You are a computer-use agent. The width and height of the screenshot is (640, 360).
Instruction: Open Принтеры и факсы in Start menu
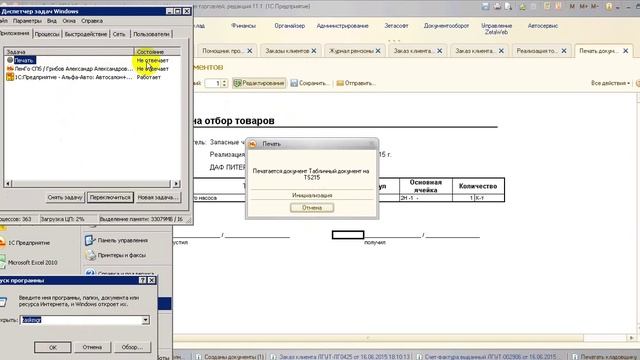pyautogui.click(x=116, y=256)
